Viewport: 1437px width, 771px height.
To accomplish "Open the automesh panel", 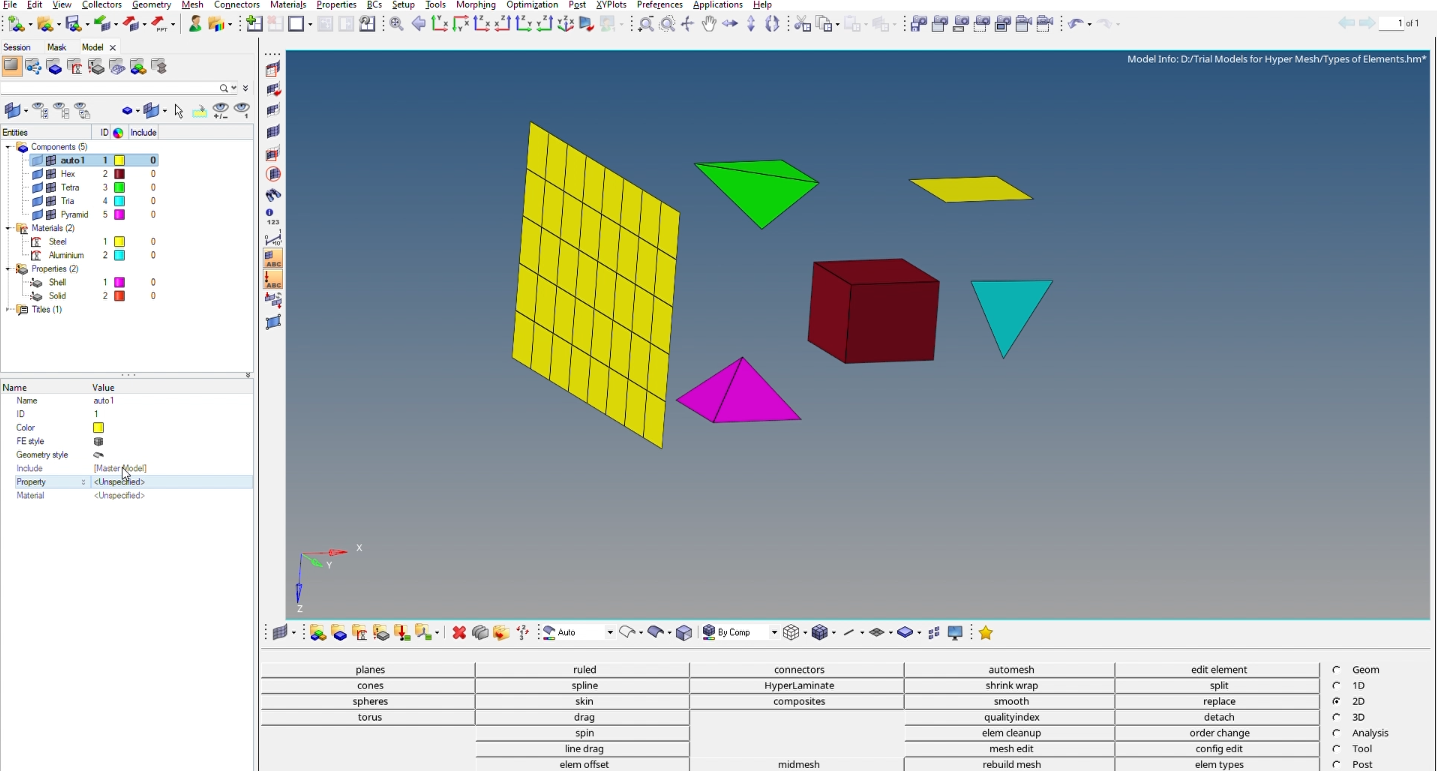I will 1011,670.
